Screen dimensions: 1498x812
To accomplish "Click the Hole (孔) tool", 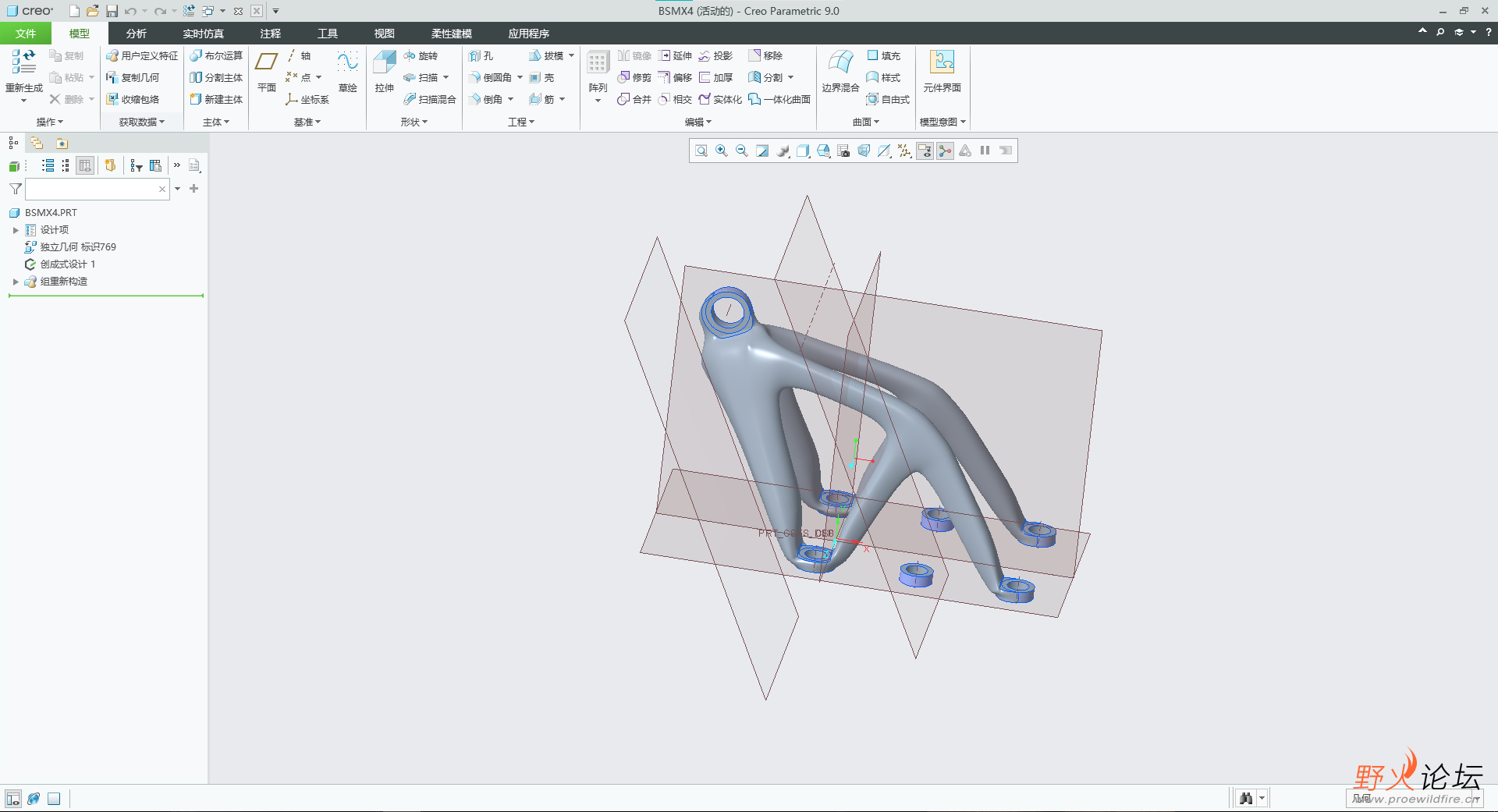I will [x=481, y=55].
